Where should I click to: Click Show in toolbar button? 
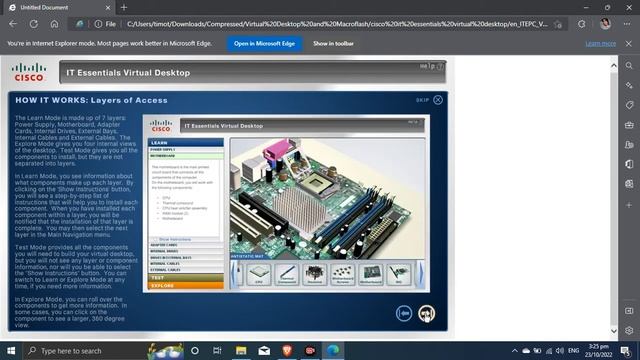333,43
